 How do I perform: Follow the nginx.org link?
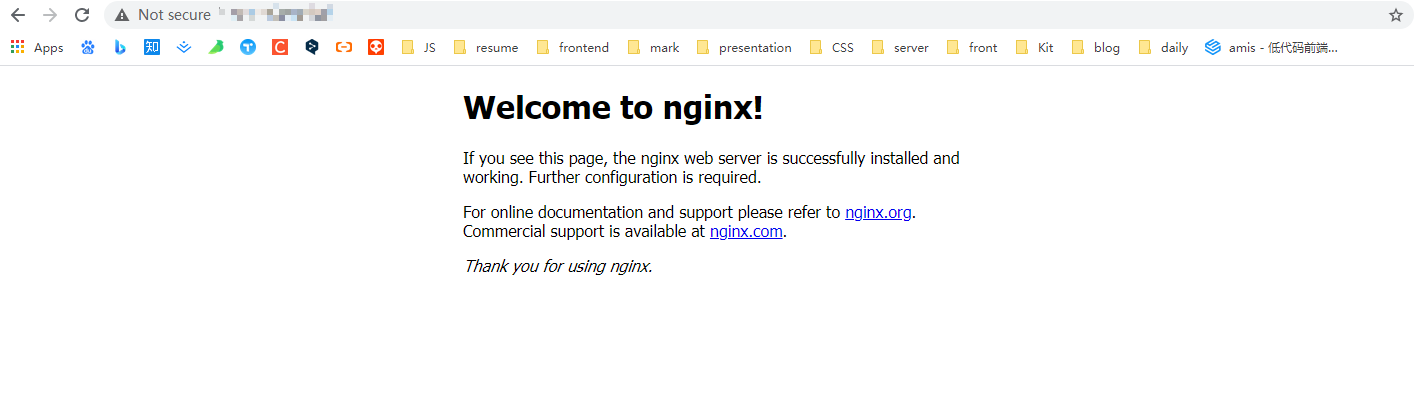pyautogui.click(x=878, y=212)
